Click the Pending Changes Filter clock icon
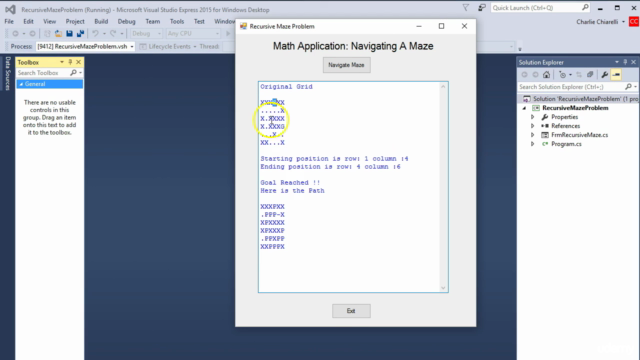Viewport: 640px width, 360px height. (x=562, y=75)
